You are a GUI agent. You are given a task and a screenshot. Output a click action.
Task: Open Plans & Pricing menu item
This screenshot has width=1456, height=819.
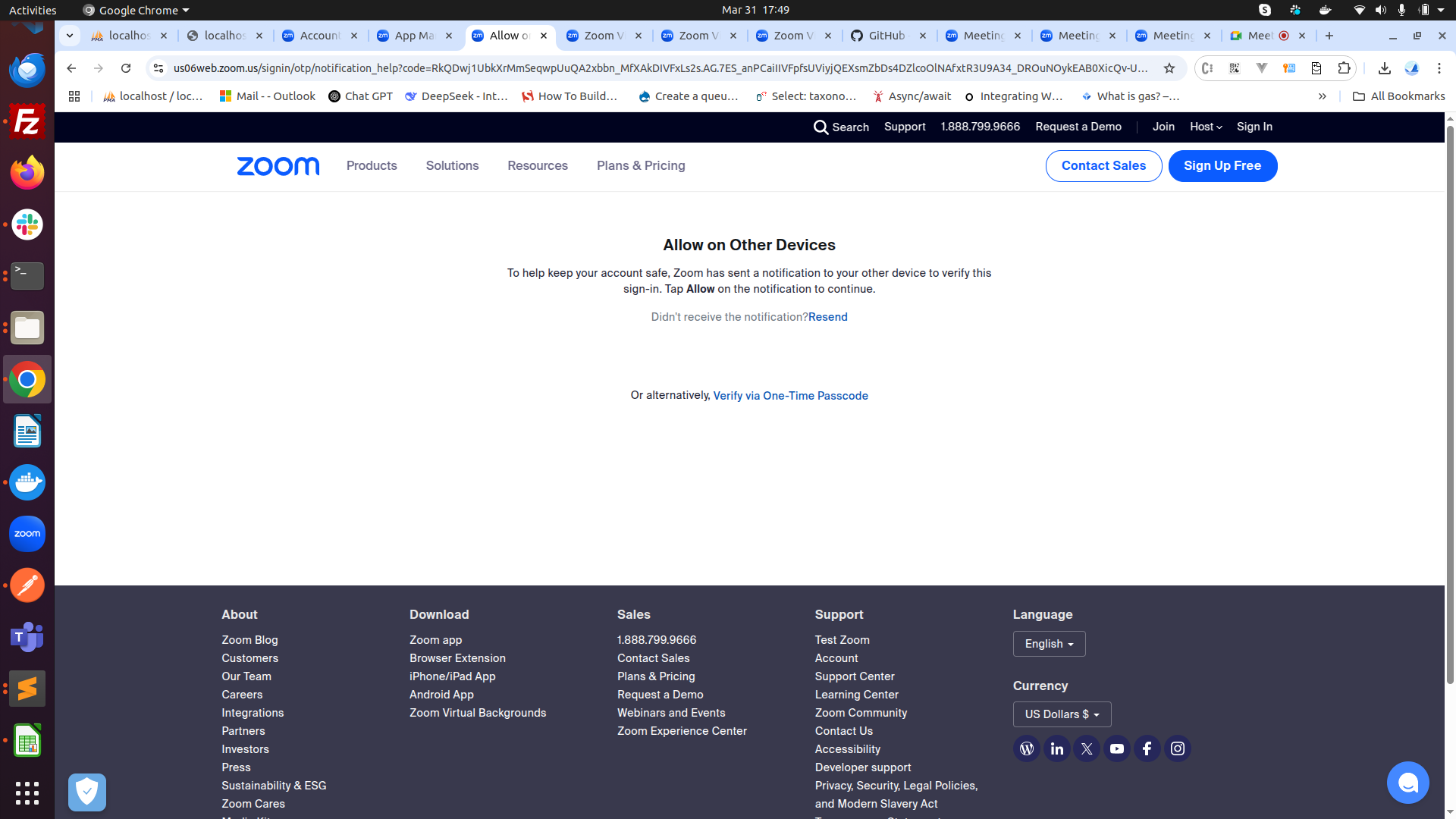[641, 165]
